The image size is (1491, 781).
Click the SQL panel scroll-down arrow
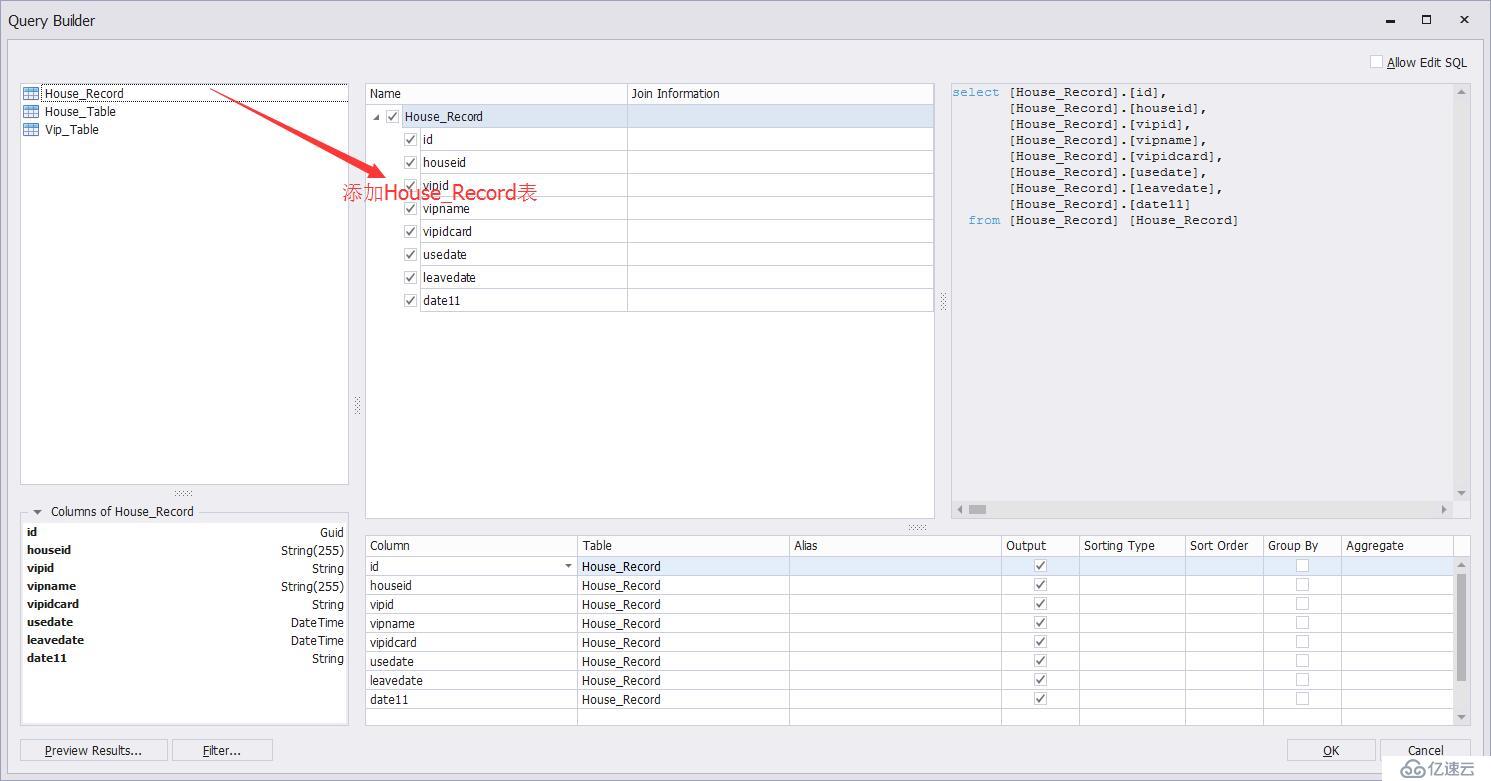pos(1462,492)
